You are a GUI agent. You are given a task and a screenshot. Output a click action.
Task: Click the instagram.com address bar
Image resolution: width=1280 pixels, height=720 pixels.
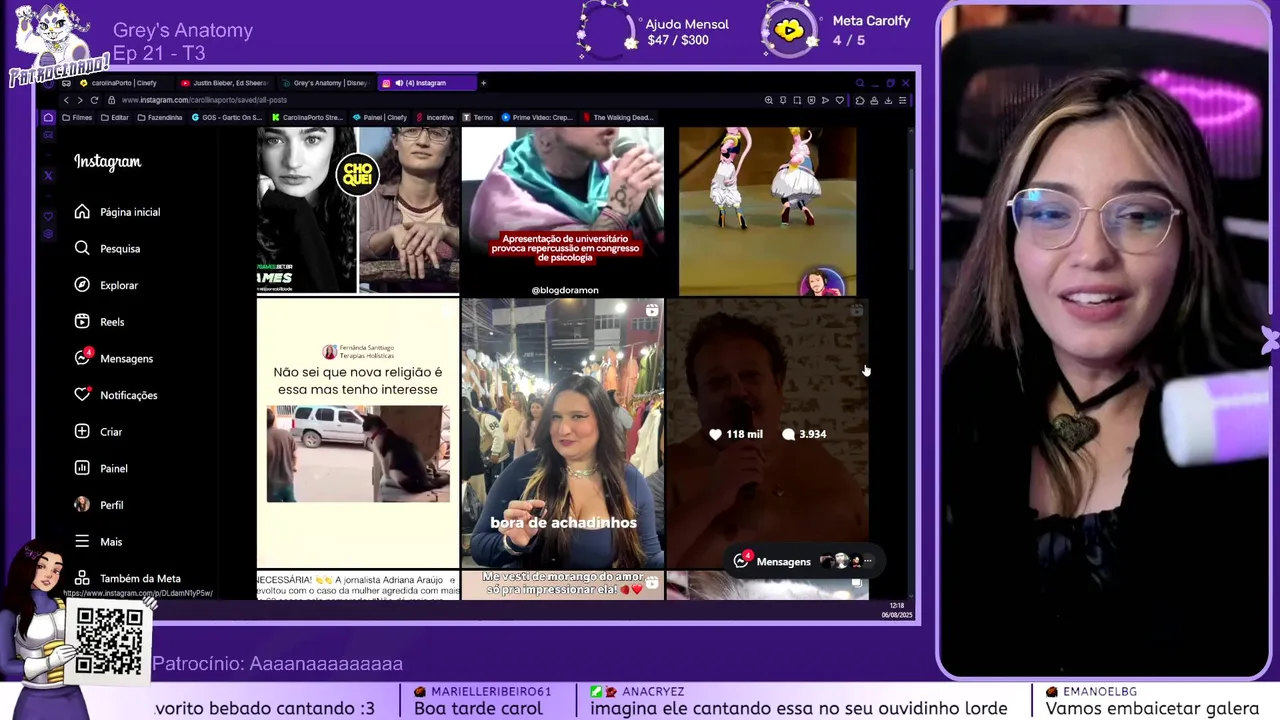(430, 100)
